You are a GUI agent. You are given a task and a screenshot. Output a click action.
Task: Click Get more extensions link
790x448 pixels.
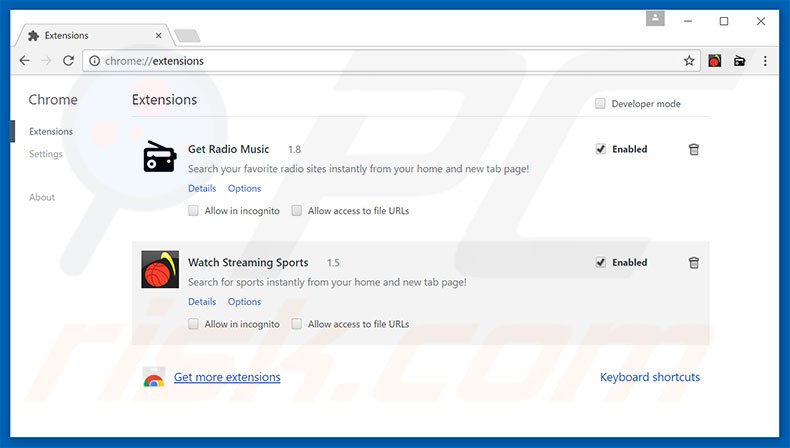(227, 377)
